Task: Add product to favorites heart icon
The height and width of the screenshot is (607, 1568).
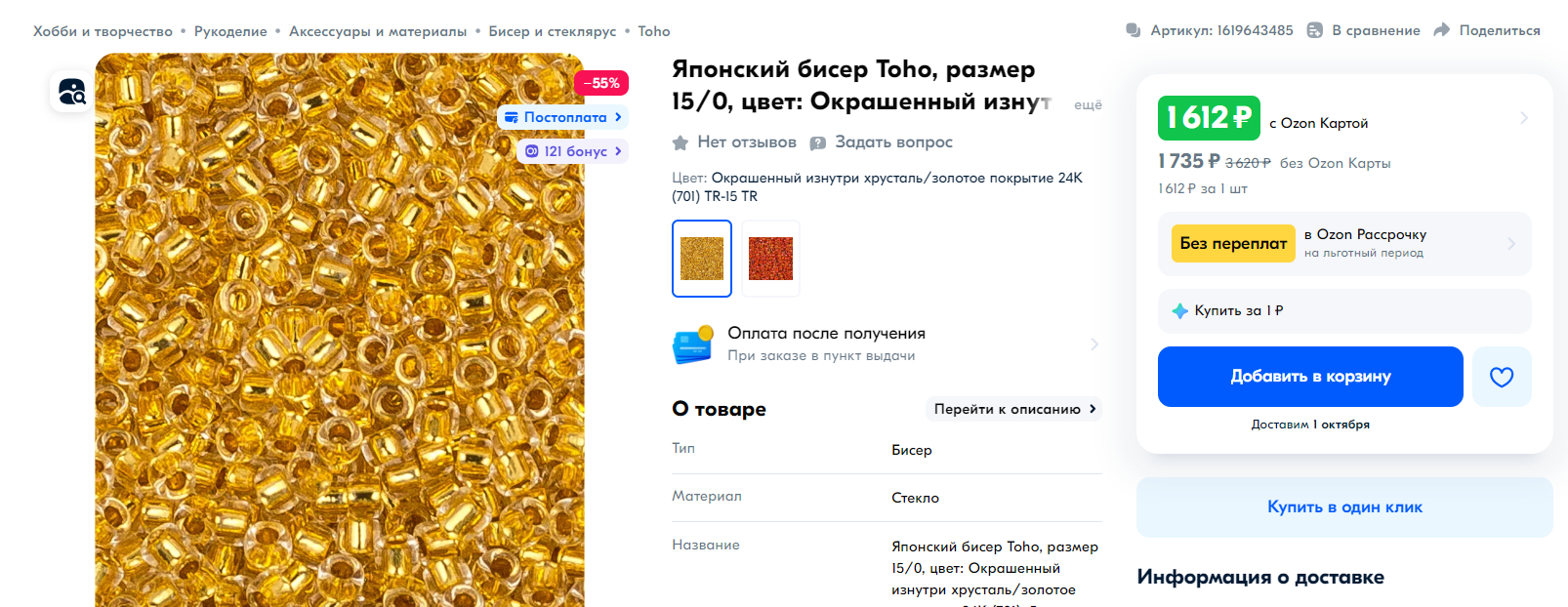Action: [1502, 377]
